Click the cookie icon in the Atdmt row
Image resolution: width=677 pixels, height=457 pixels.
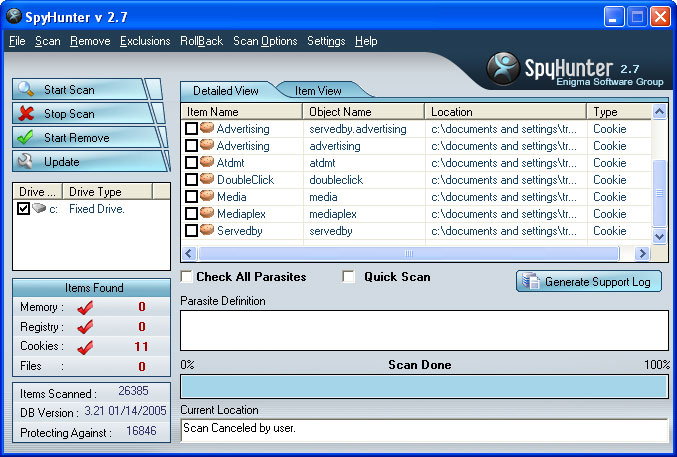pos(207,162)
